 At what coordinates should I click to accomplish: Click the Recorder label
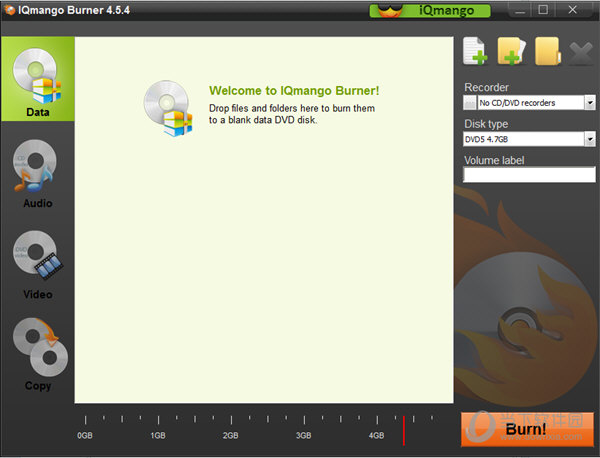(486, 87)
